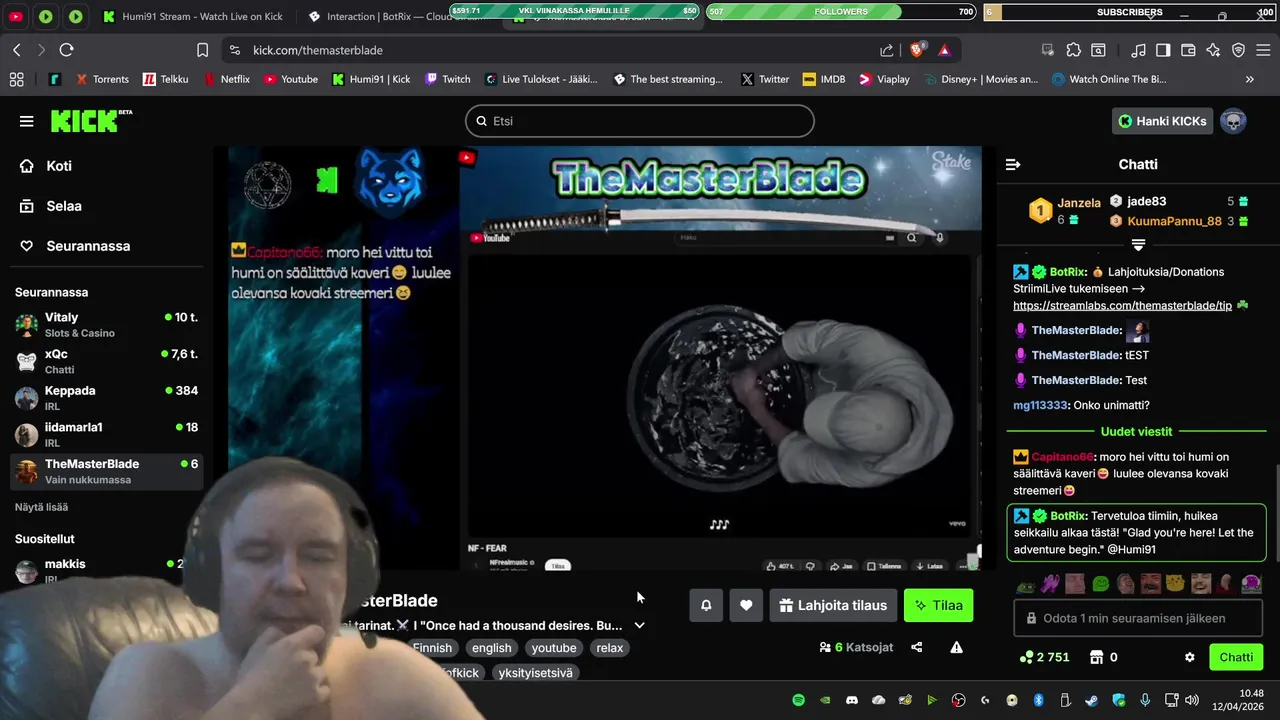Click the english tag
The height and width of the screenshot is (720, 1280).
tap(491, 648)
